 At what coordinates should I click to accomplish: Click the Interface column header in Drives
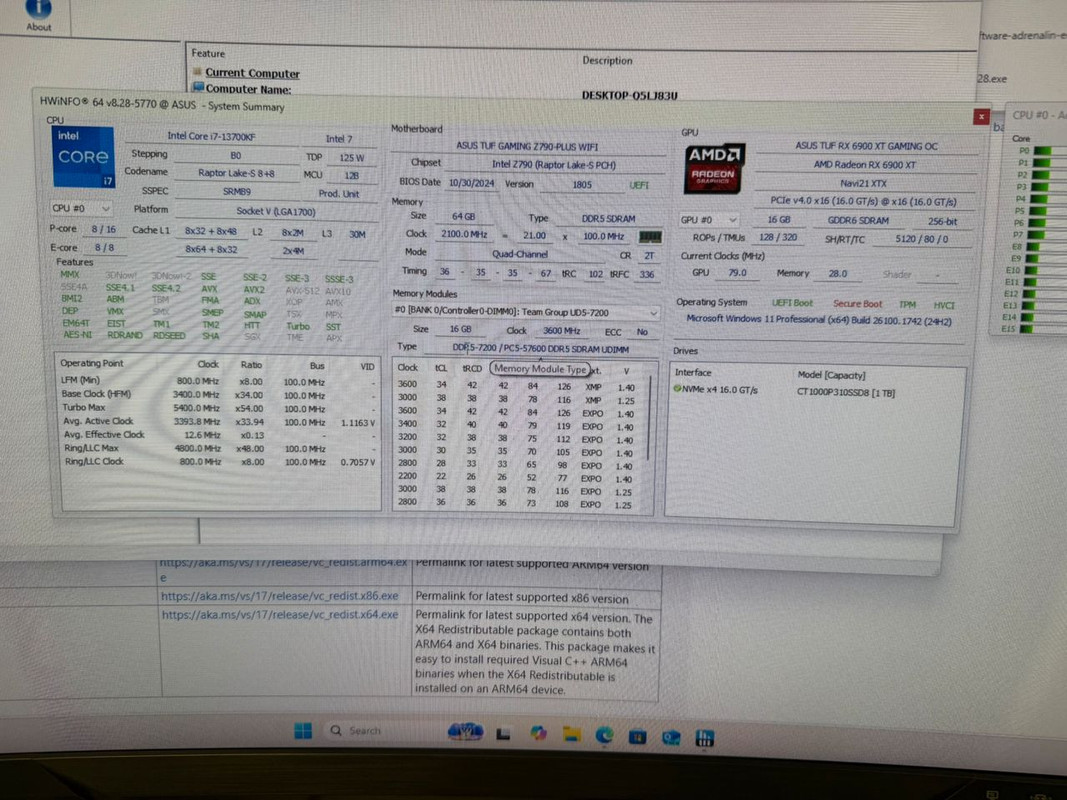[x=693, y=373]
